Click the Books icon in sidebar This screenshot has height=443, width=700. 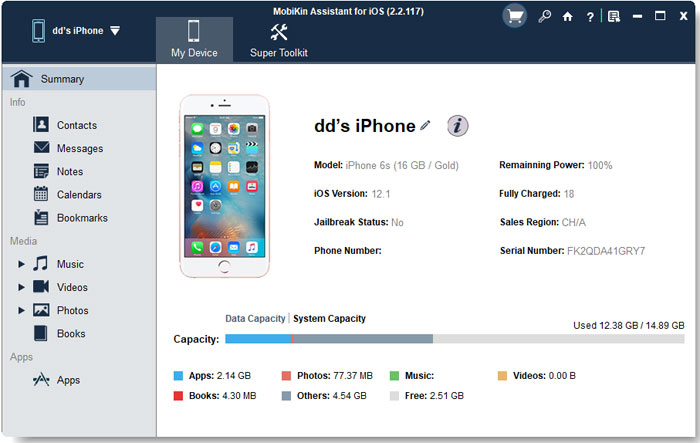(41, 333)
